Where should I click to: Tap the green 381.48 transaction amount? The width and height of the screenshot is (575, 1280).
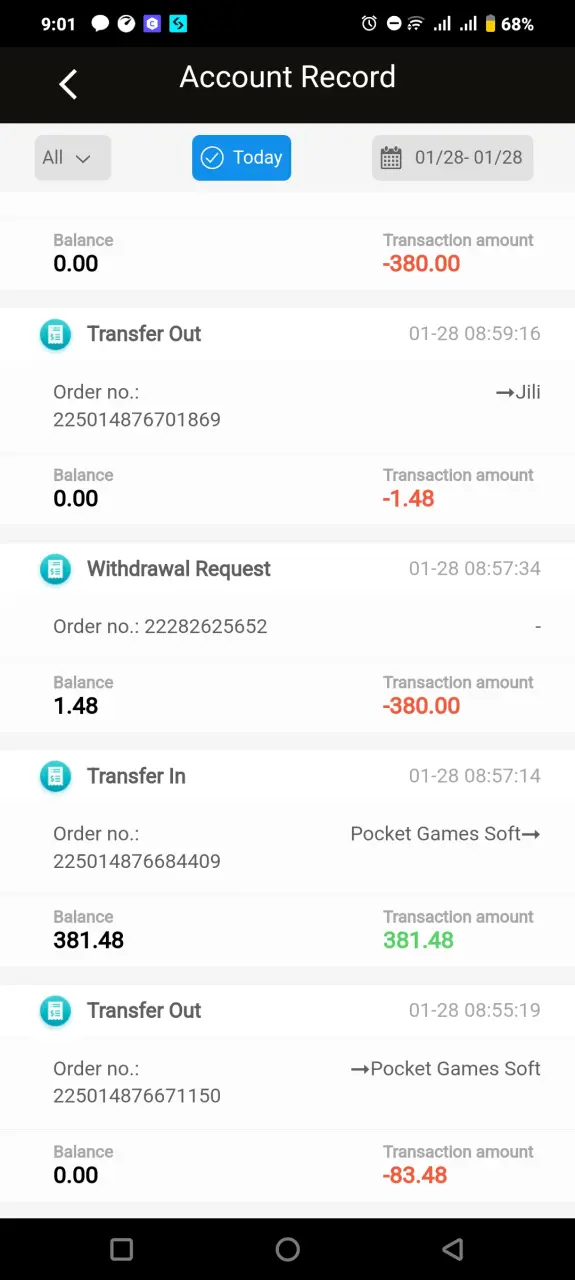(418, 940)
